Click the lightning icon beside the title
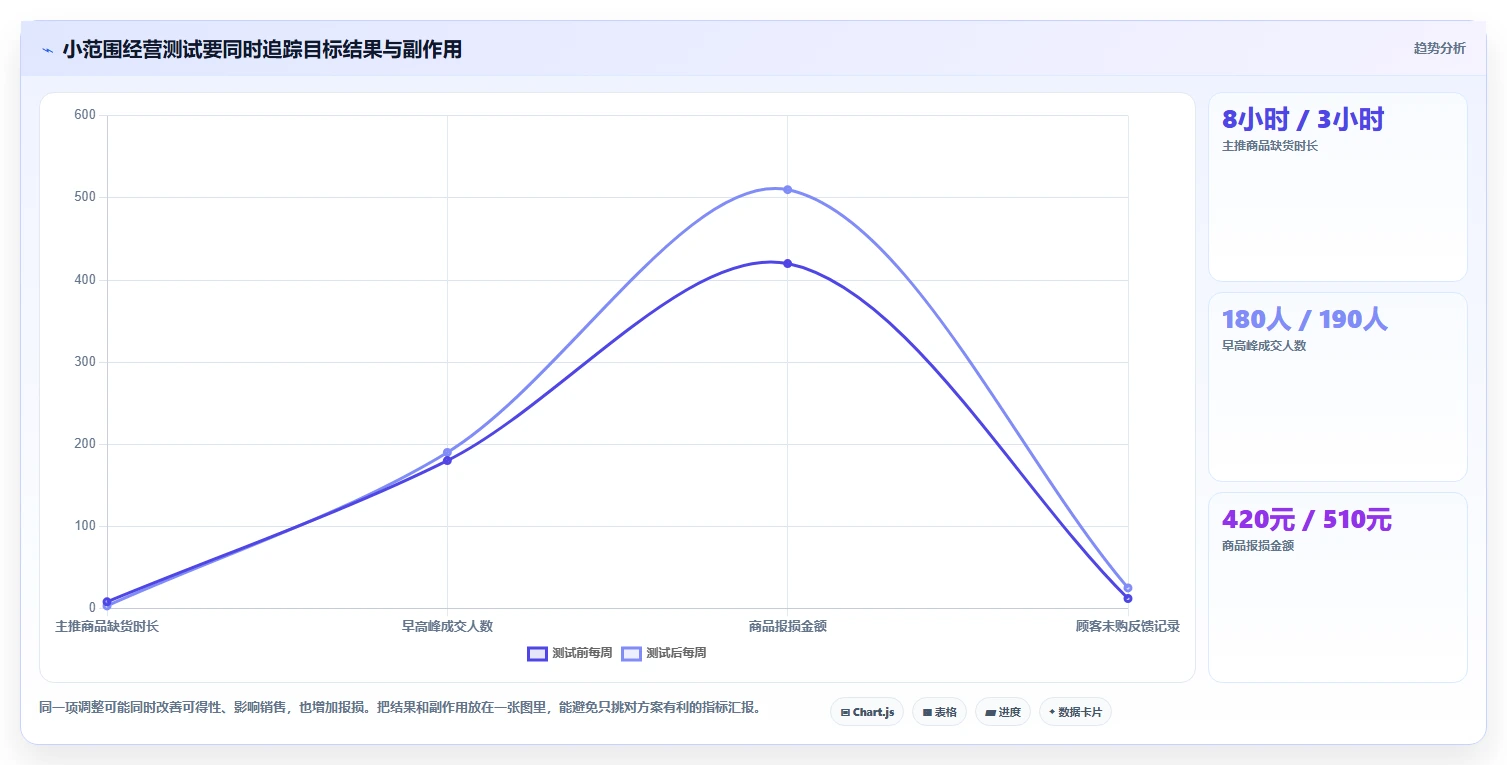The image size is (1507, 765). click(47, 50)
